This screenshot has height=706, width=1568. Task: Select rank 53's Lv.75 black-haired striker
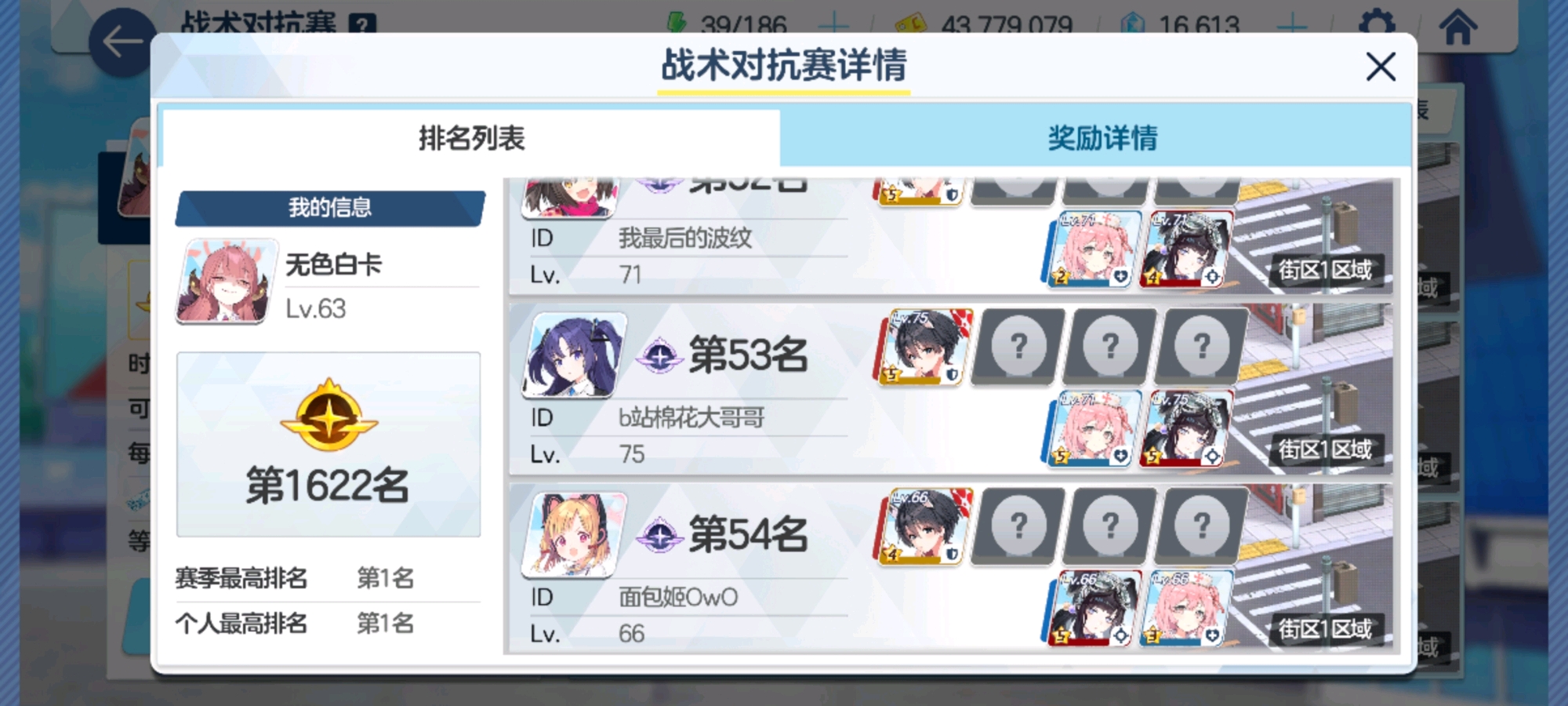pyautogui.click(x=924, y=347)
